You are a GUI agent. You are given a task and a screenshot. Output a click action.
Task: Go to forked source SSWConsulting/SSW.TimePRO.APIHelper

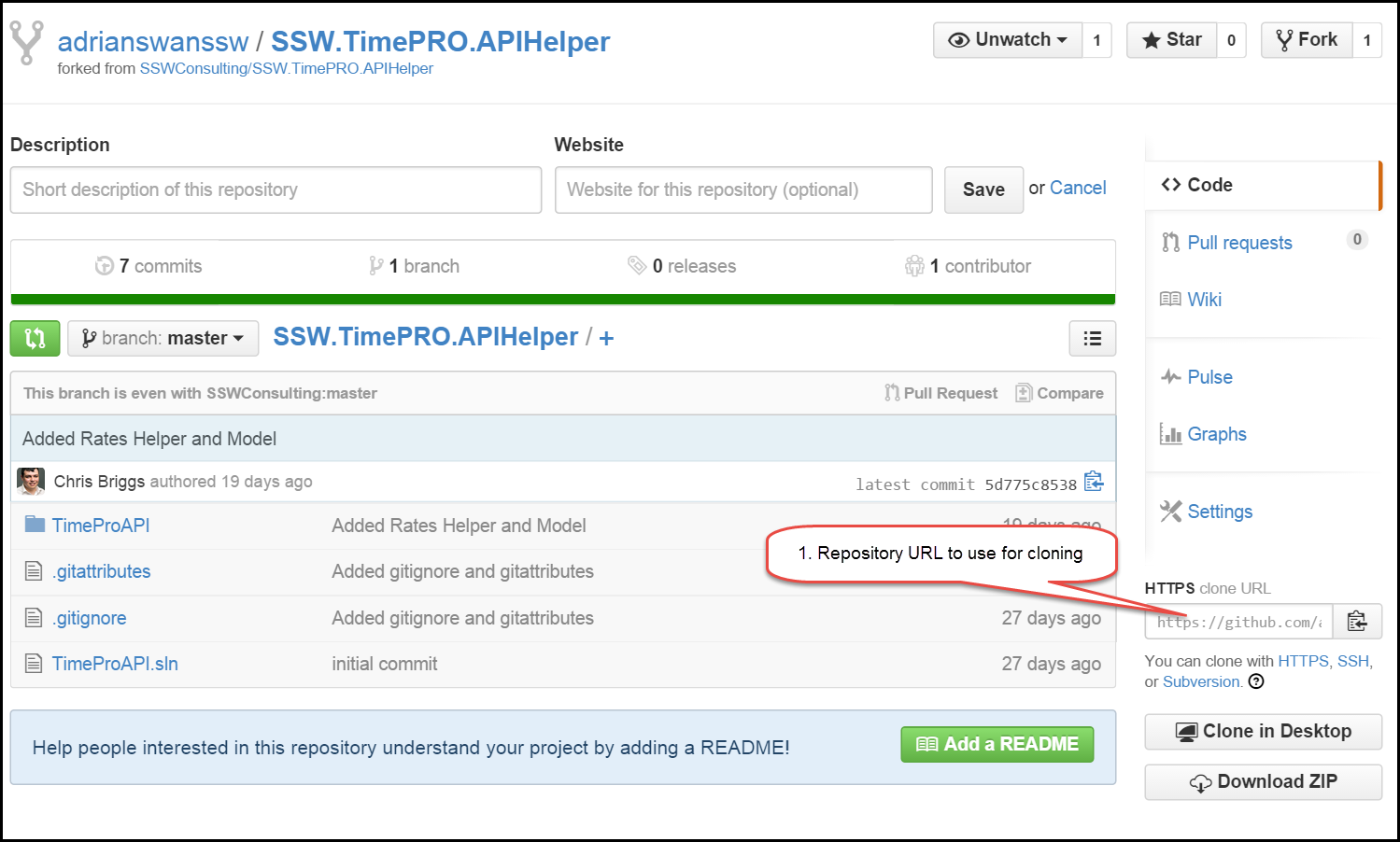pos(287,69)
